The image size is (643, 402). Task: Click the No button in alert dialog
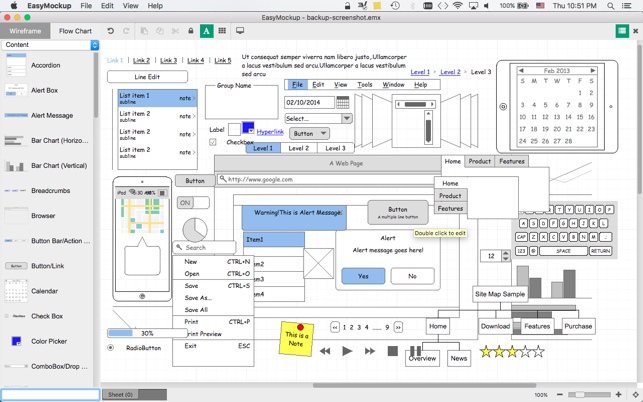[x=413, y=276]
